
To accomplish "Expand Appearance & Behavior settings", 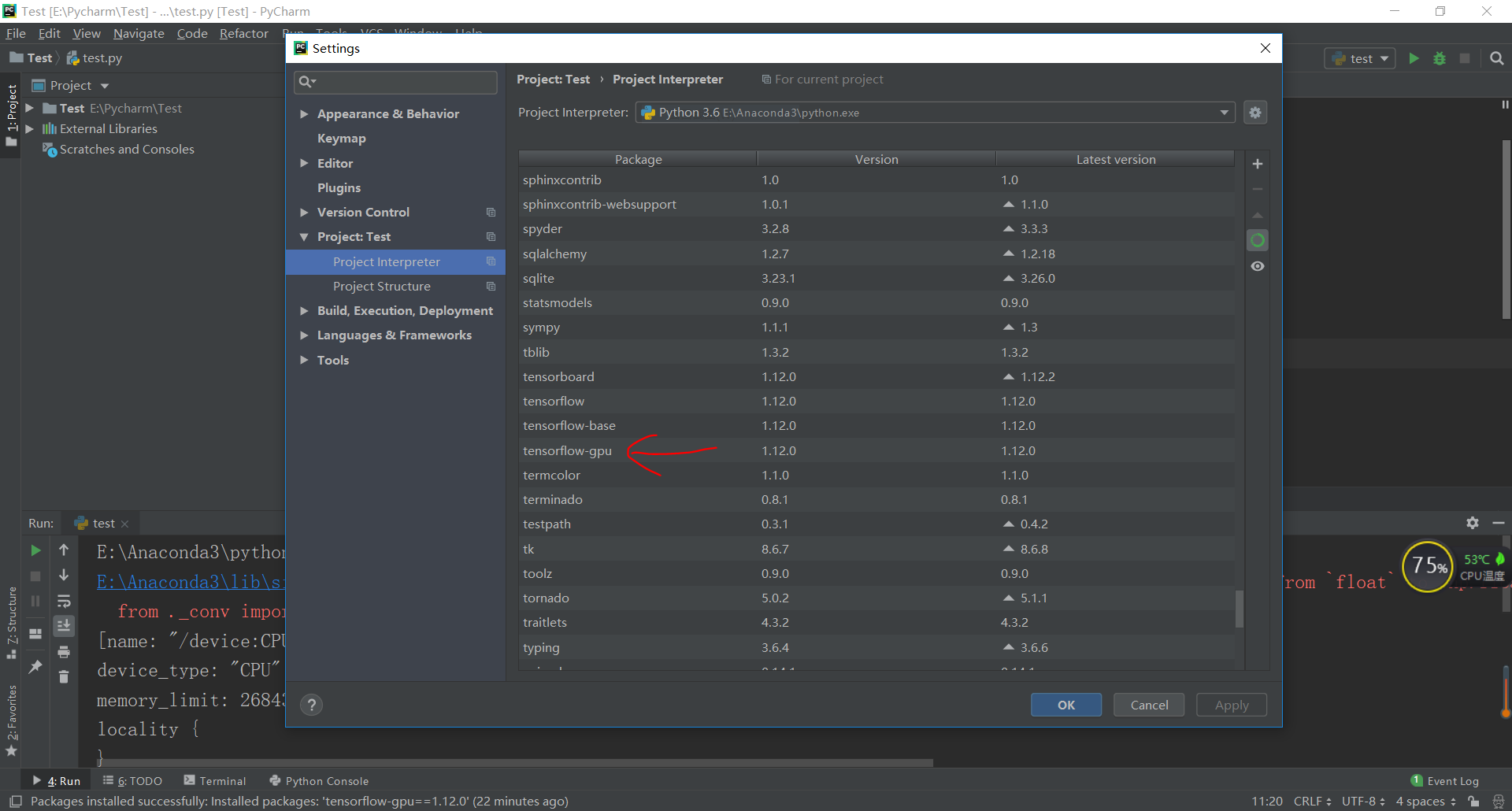I will click(x=304, y=114).
